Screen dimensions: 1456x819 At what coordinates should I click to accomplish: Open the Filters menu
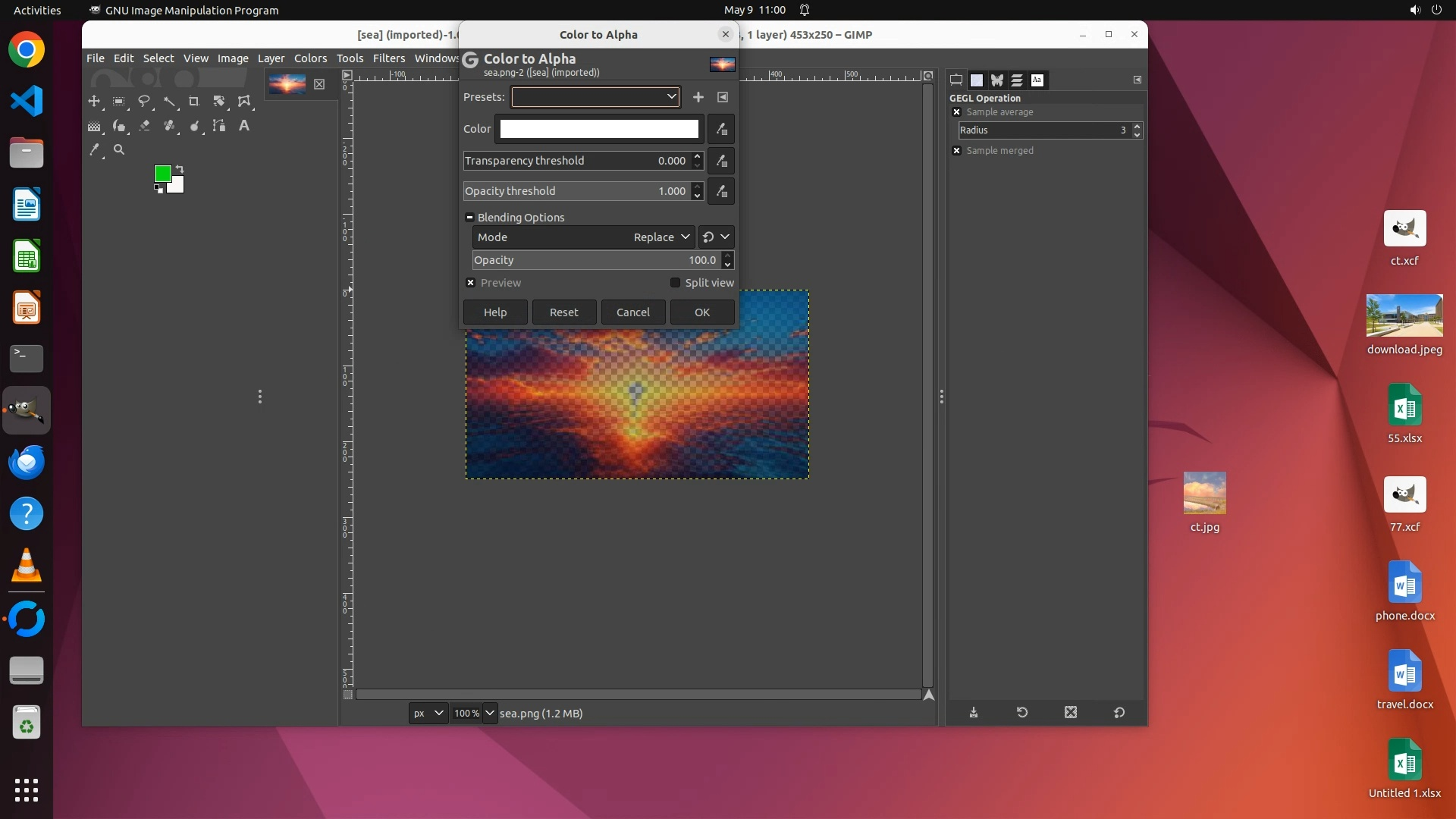pyautogui.click(x=388, y=58)
